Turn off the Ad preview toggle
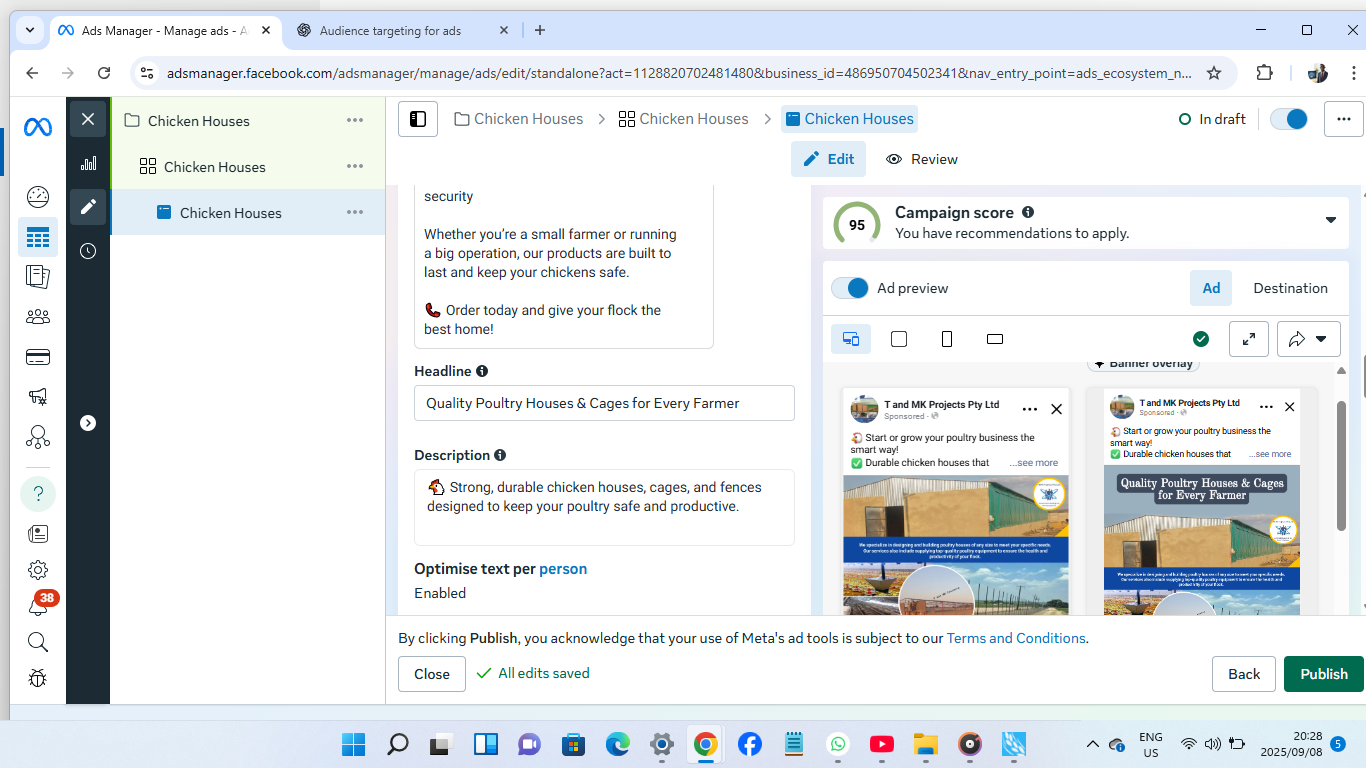Image resolution: width=1366 pixels, height=768 pixels. pos(851,288)
